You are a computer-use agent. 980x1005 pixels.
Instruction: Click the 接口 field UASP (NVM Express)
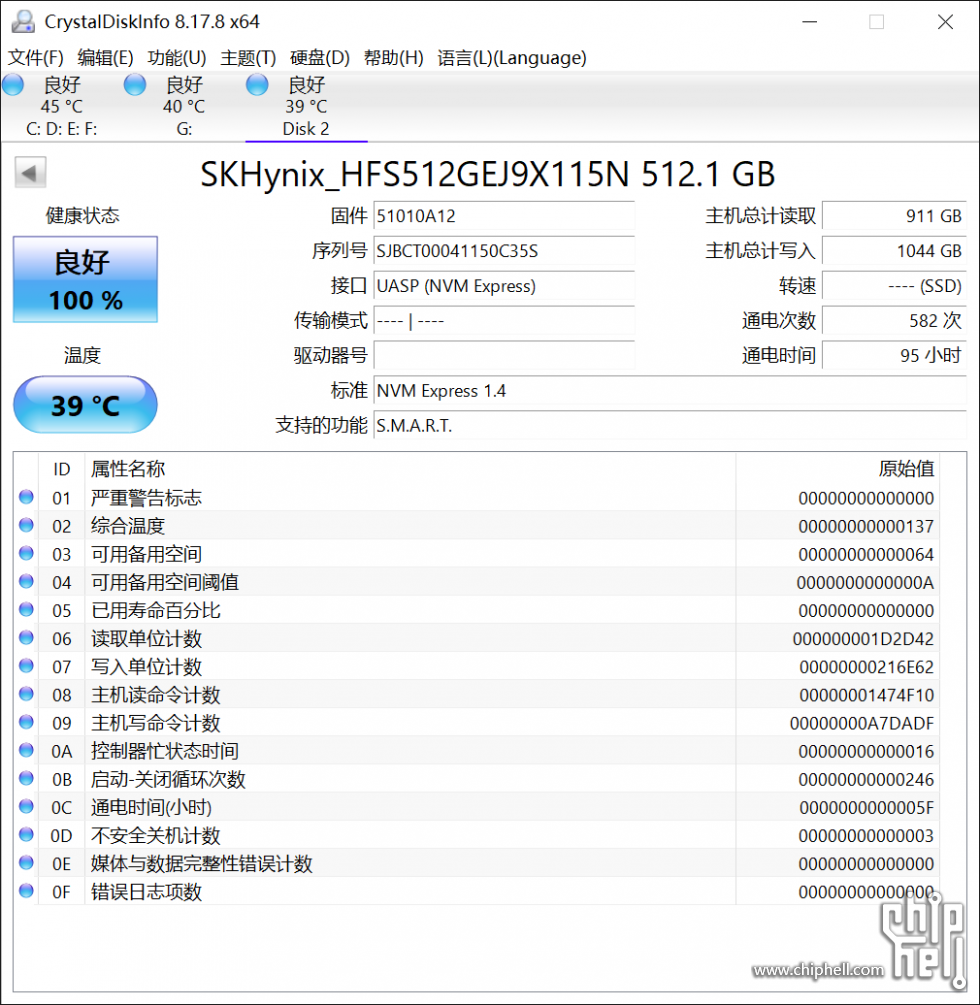(x=504, y=286)
